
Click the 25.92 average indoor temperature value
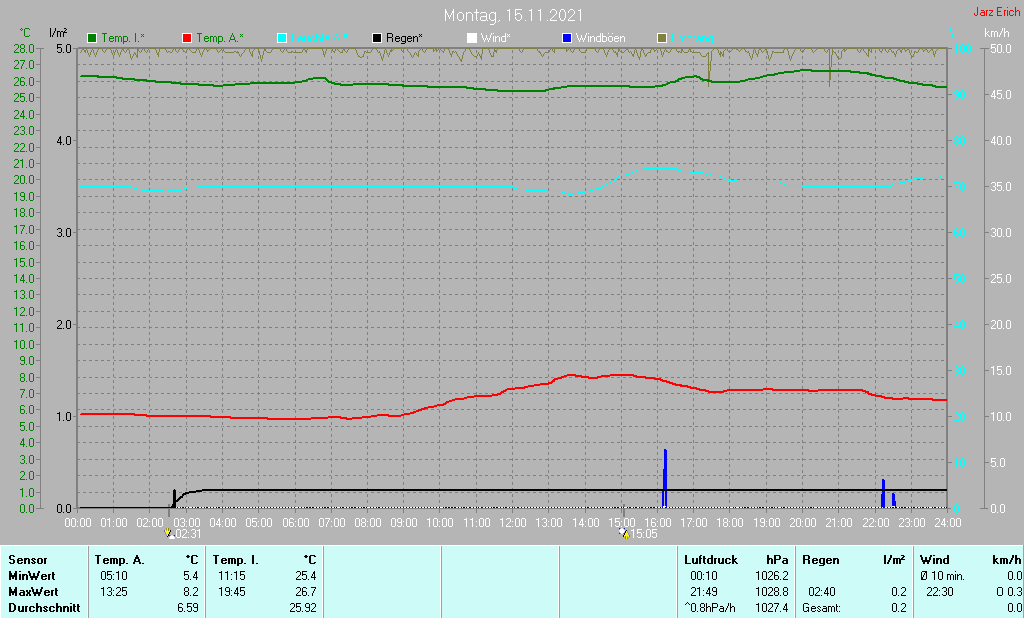(x=302, y=608)
